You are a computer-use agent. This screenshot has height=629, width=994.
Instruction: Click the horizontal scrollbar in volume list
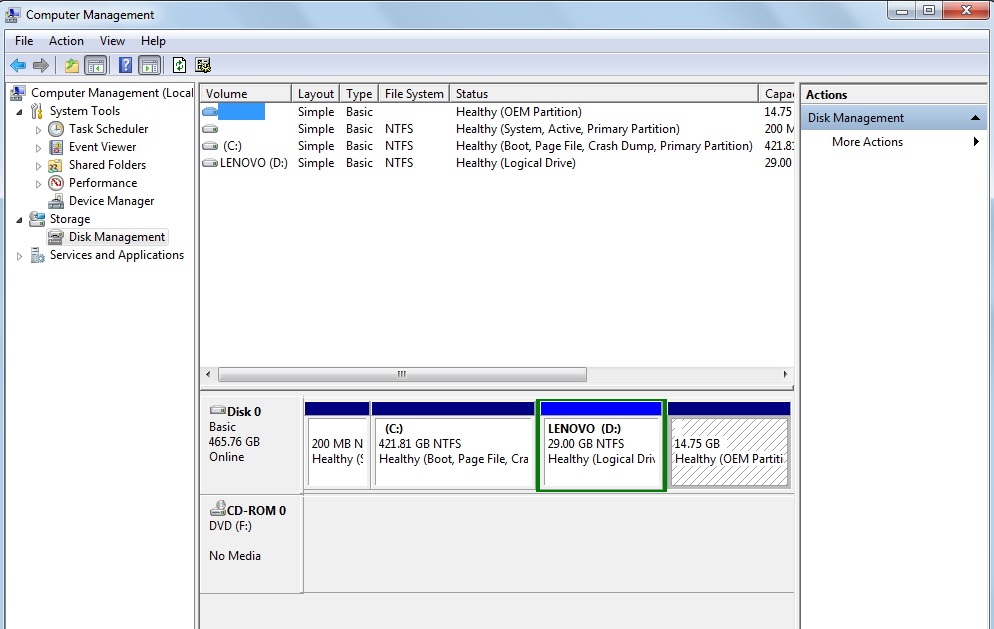[x=402, y=375]
